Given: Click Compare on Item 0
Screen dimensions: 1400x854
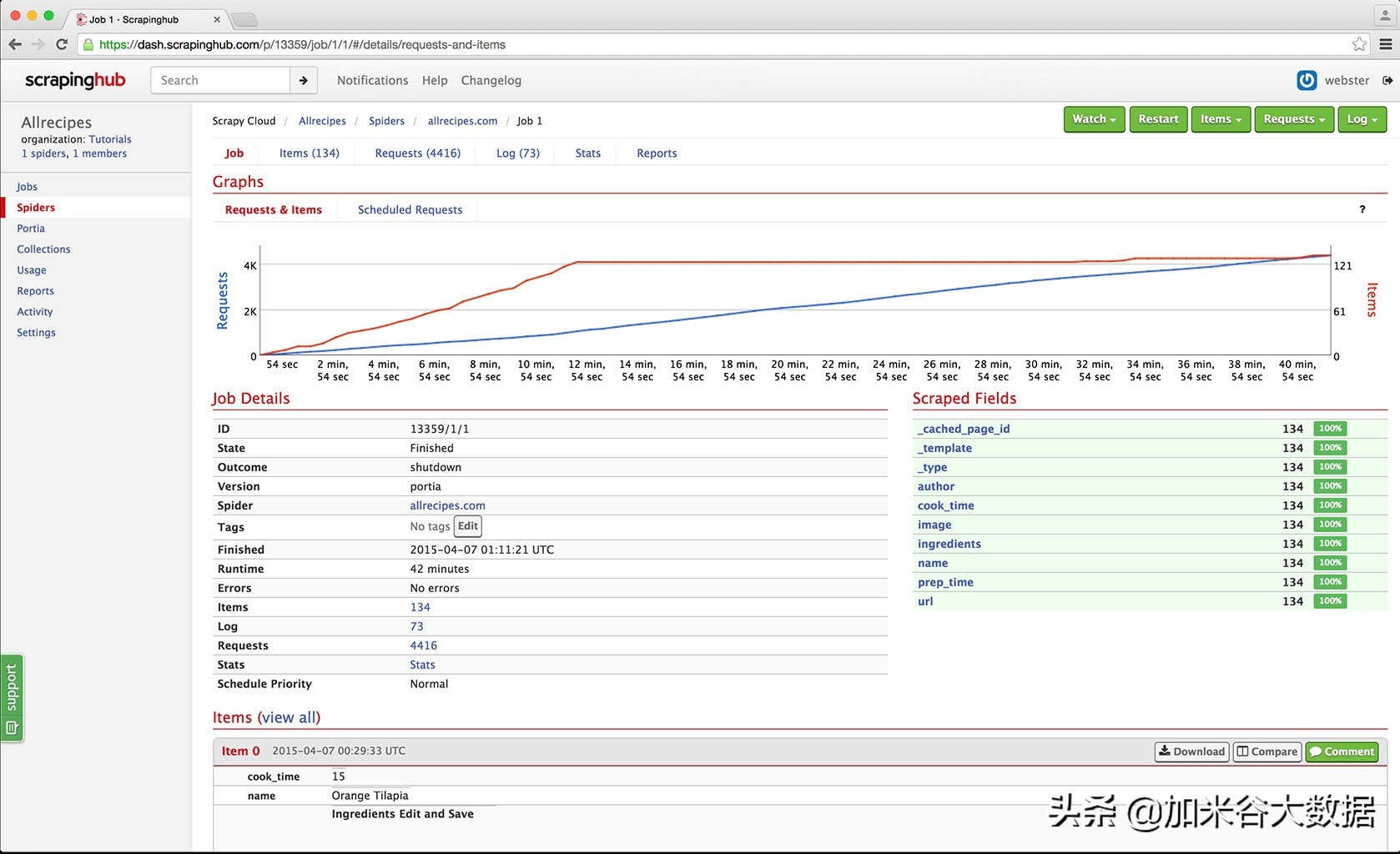Looking at the screenshot, I should (x=1267, y=751).
